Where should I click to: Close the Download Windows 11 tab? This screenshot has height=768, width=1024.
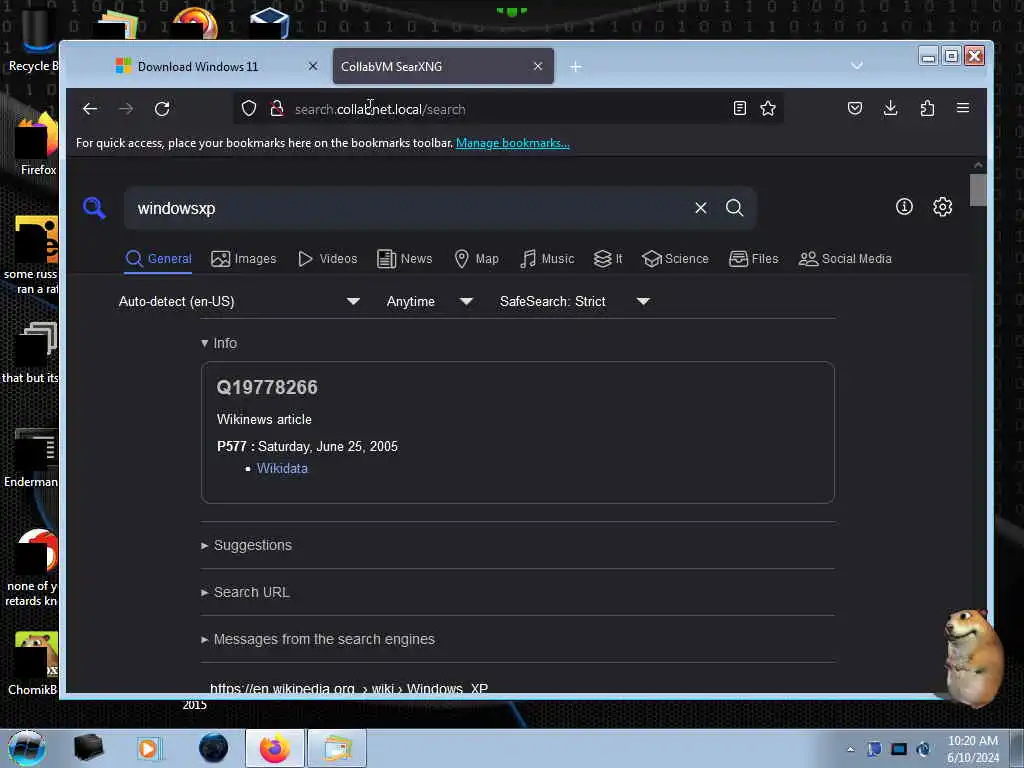point(313,66)
